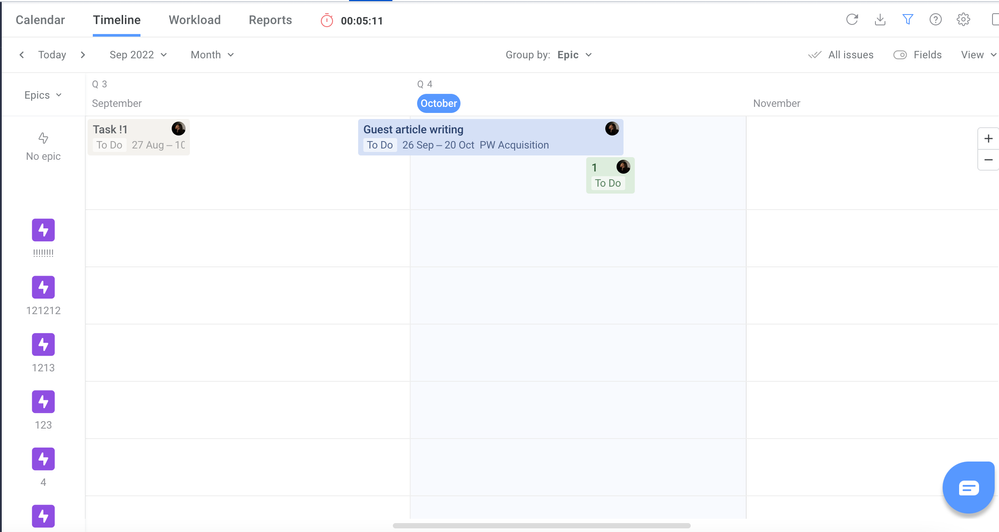
Task: Click the PW Acquisition label on the card
Action: tap(514, 145)
